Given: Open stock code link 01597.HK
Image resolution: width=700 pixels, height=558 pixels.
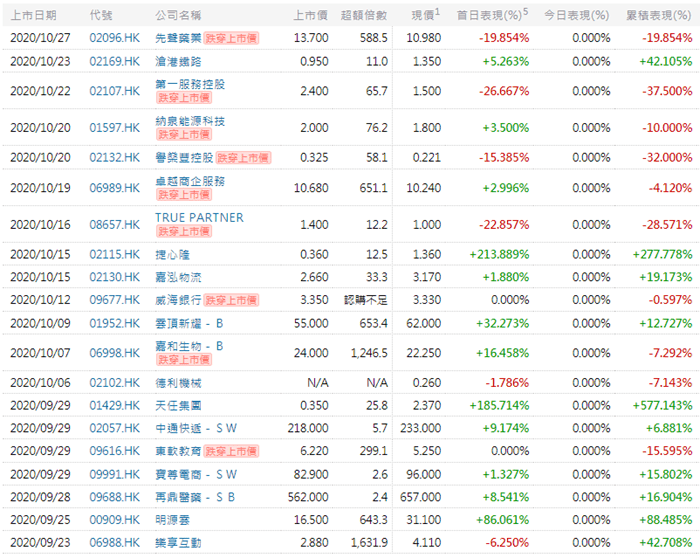Looking at the screenshot, I should point(114,128).
